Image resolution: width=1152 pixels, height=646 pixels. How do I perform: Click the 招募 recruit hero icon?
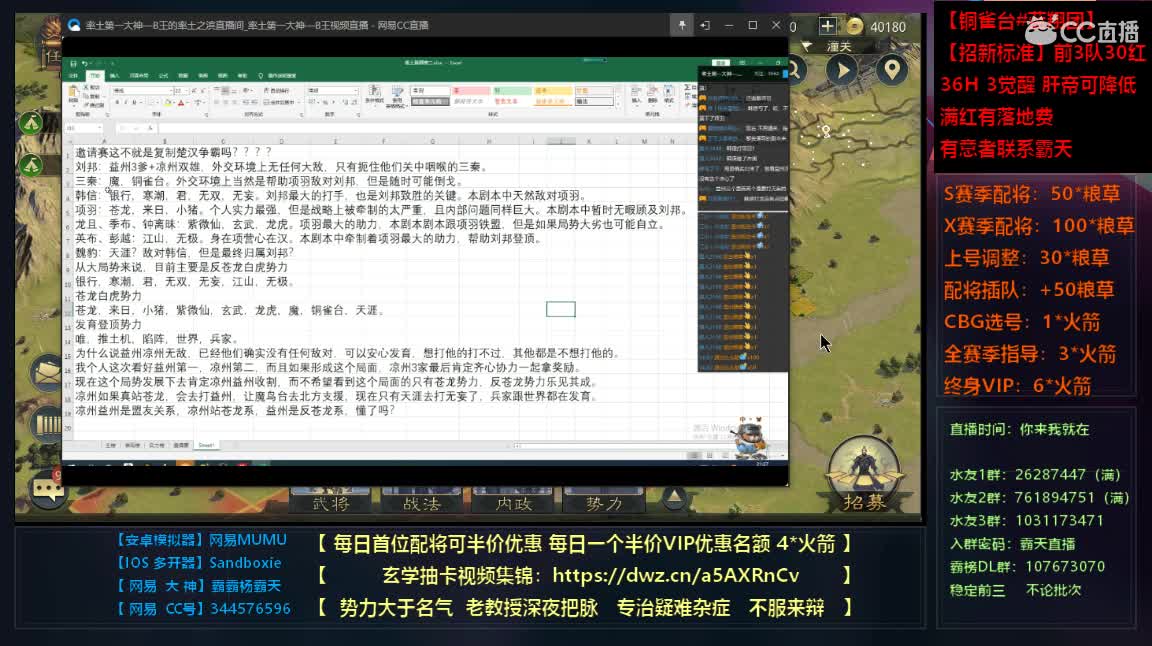pos(864,474)
